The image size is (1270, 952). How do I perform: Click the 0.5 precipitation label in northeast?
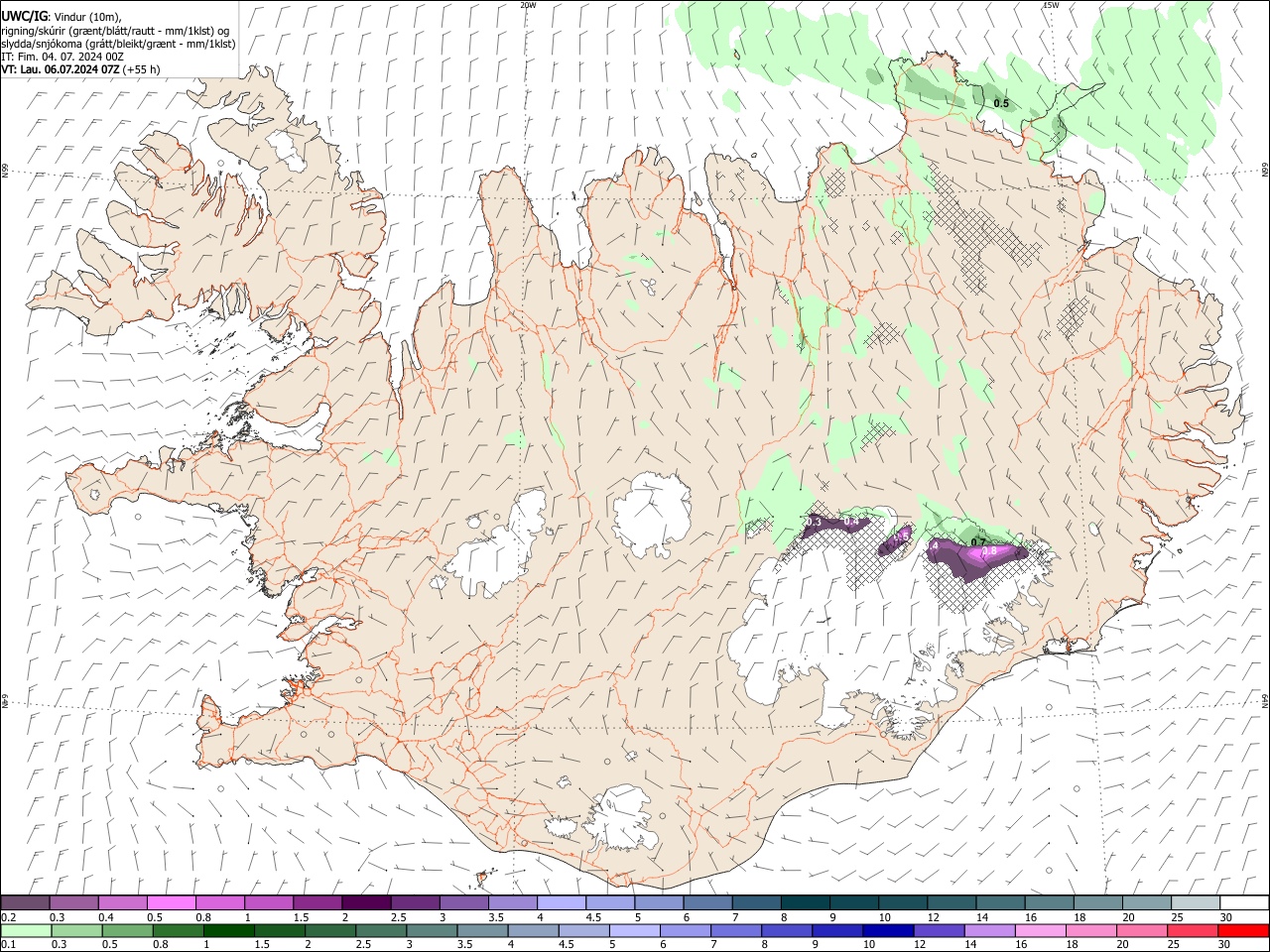(1001, 103)
